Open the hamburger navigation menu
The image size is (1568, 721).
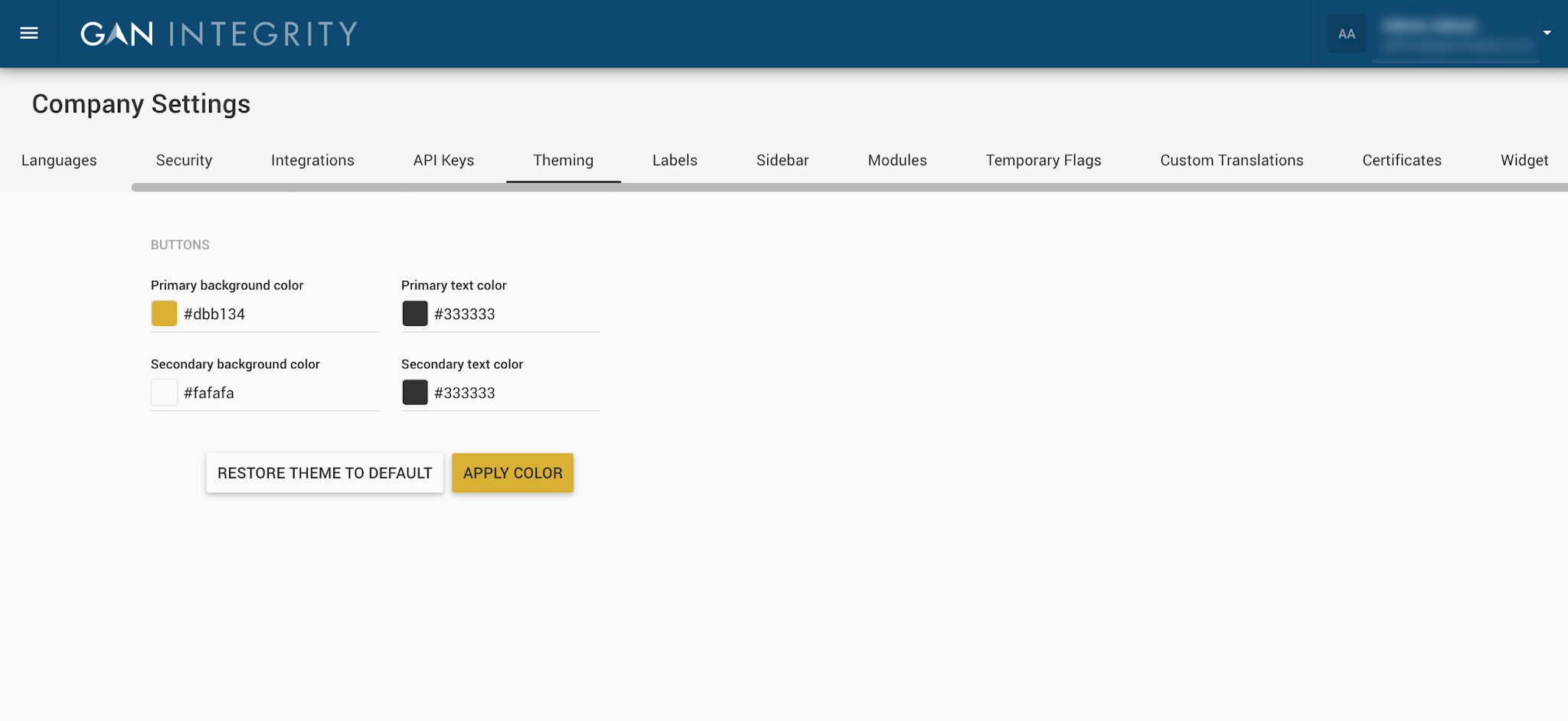29,33
